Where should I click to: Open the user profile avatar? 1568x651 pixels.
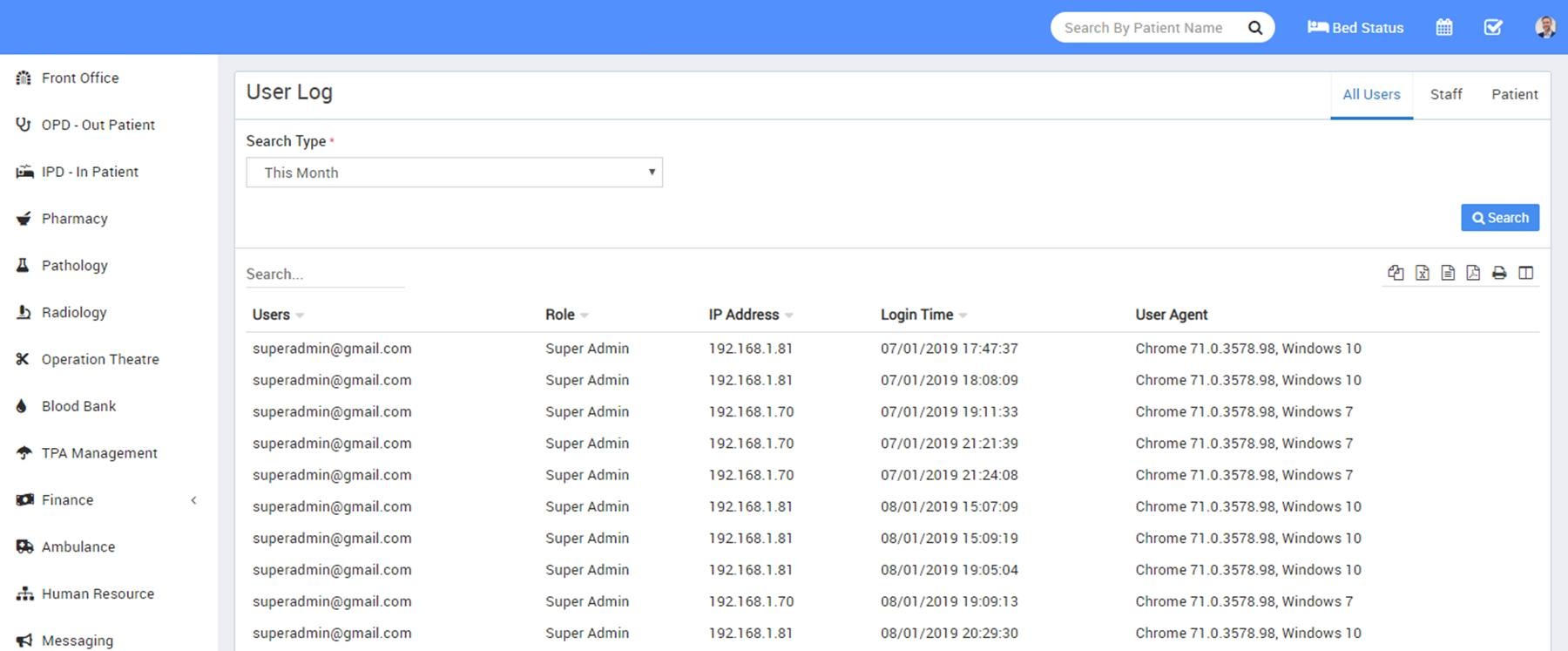[x=1544, y=27]
